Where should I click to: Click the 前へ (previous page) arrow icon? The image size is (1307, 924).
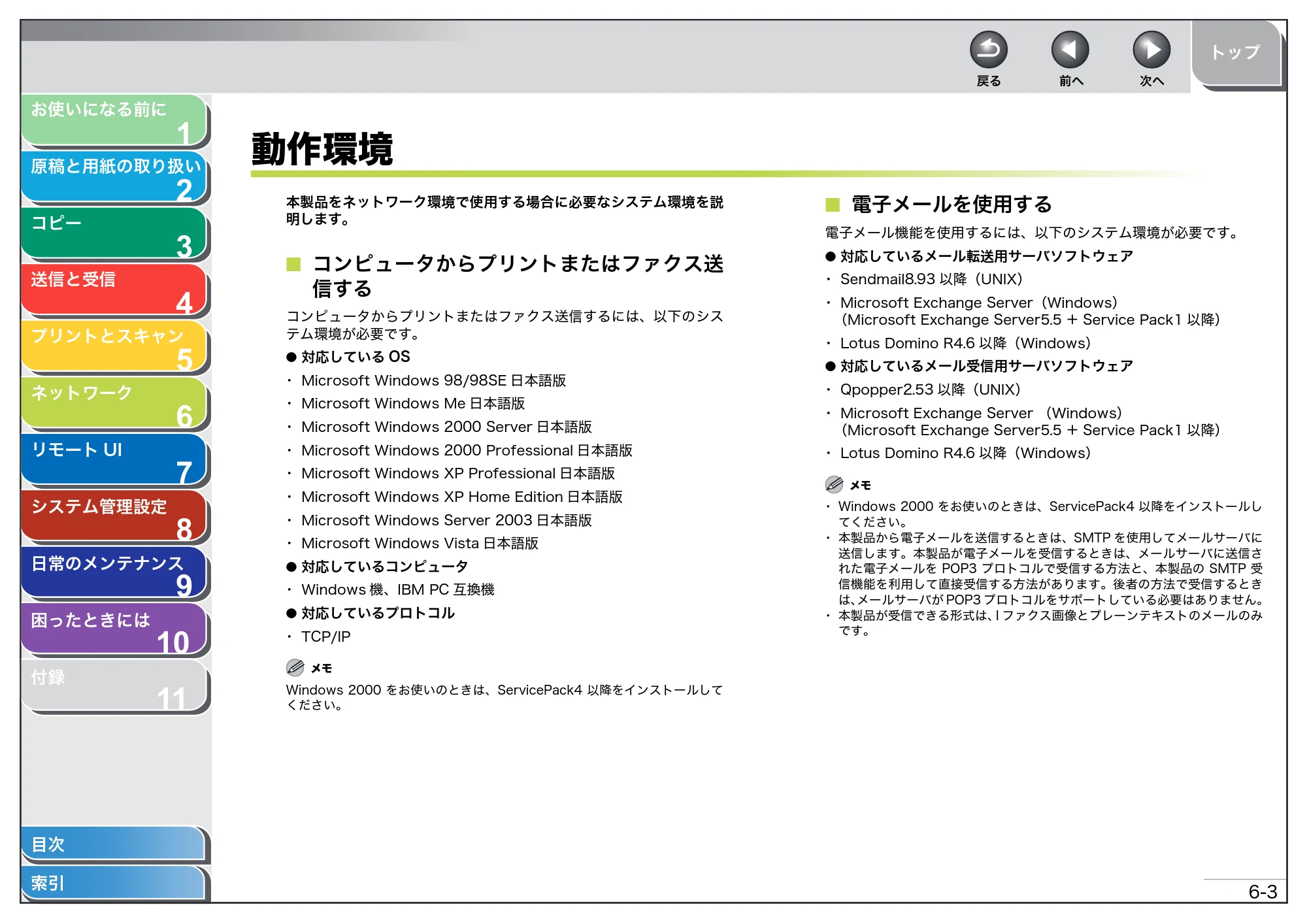[x=1070, y=50]
